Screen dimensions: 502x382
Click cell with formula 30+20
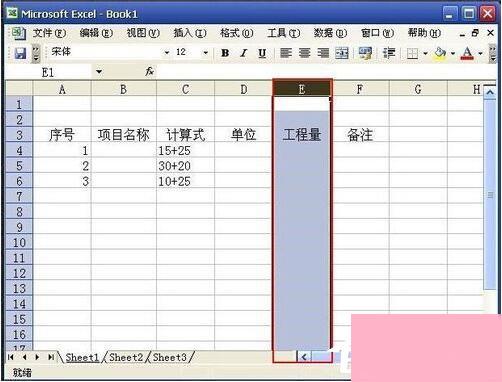pyautogui.click(x=185, y=166)
